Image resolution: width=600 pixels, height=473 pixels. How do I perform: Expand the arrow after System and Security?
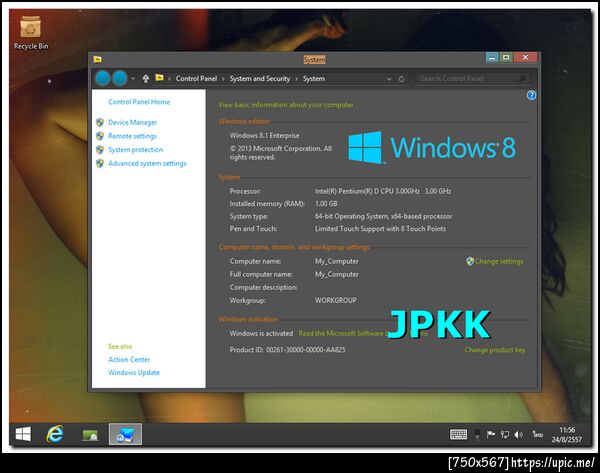click(296, 79)
